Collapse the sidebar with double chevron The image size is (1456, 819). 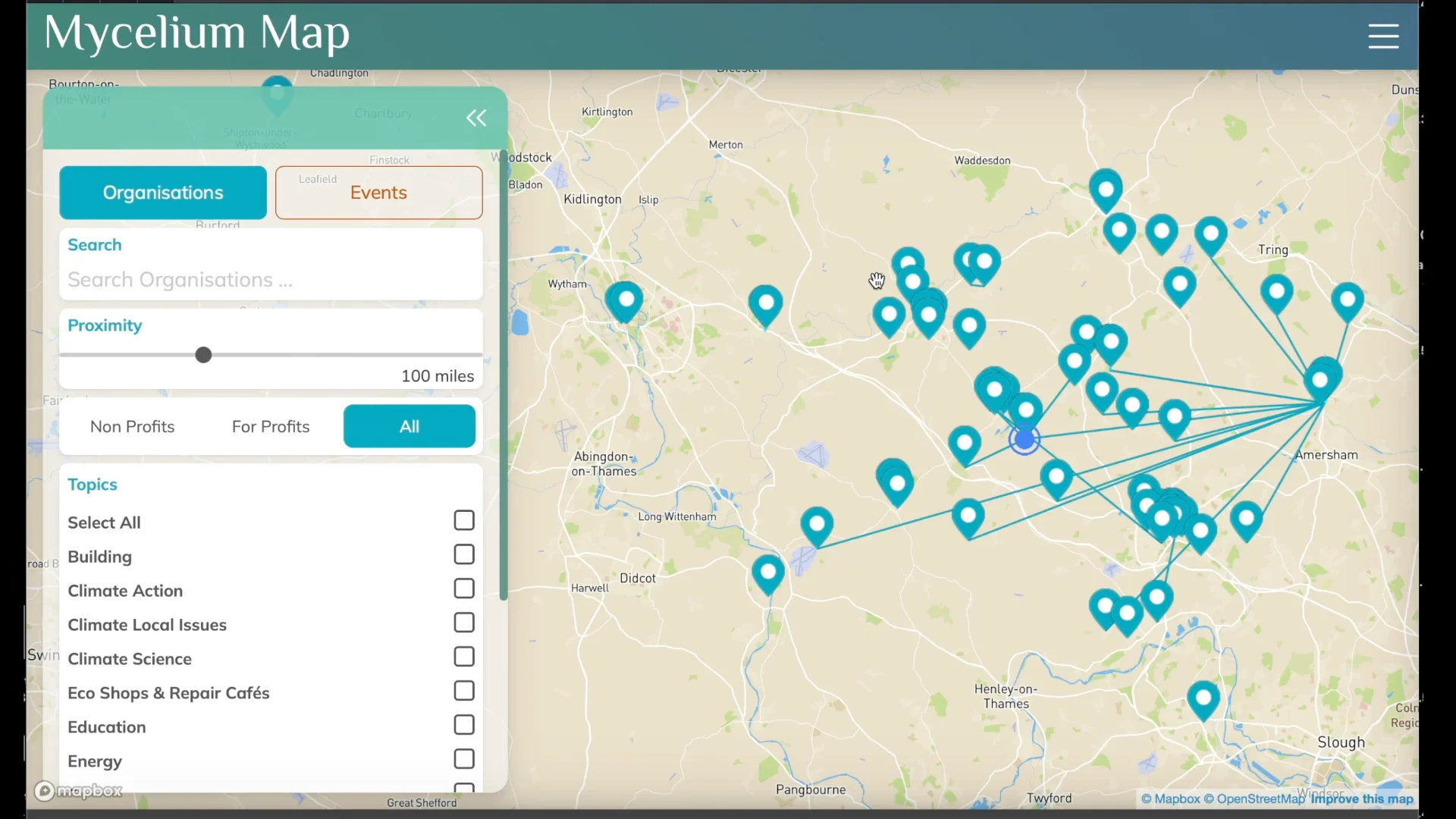476,118
